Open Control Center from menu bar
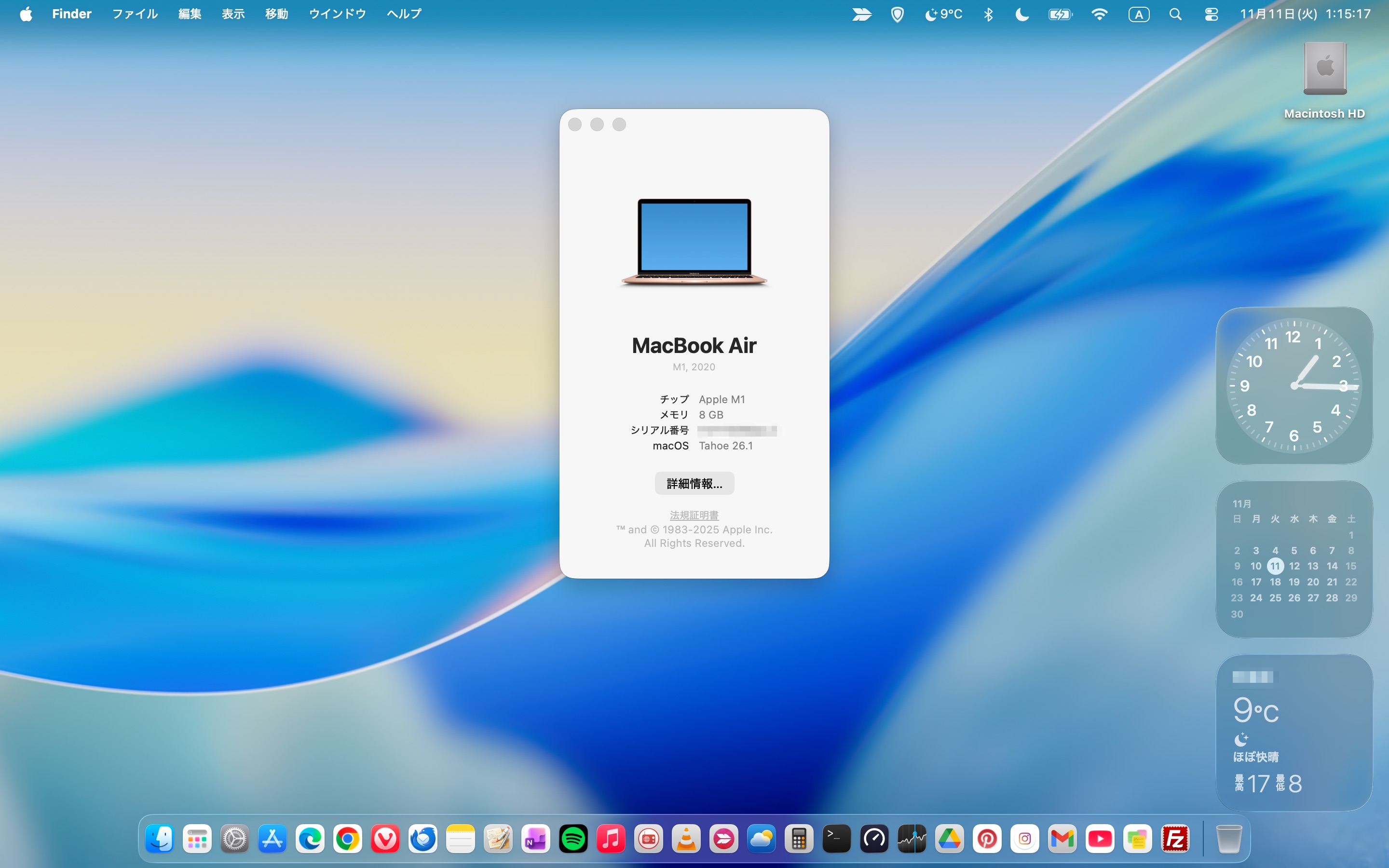Screen dimensions: 1389x868 coord(1211,14)
